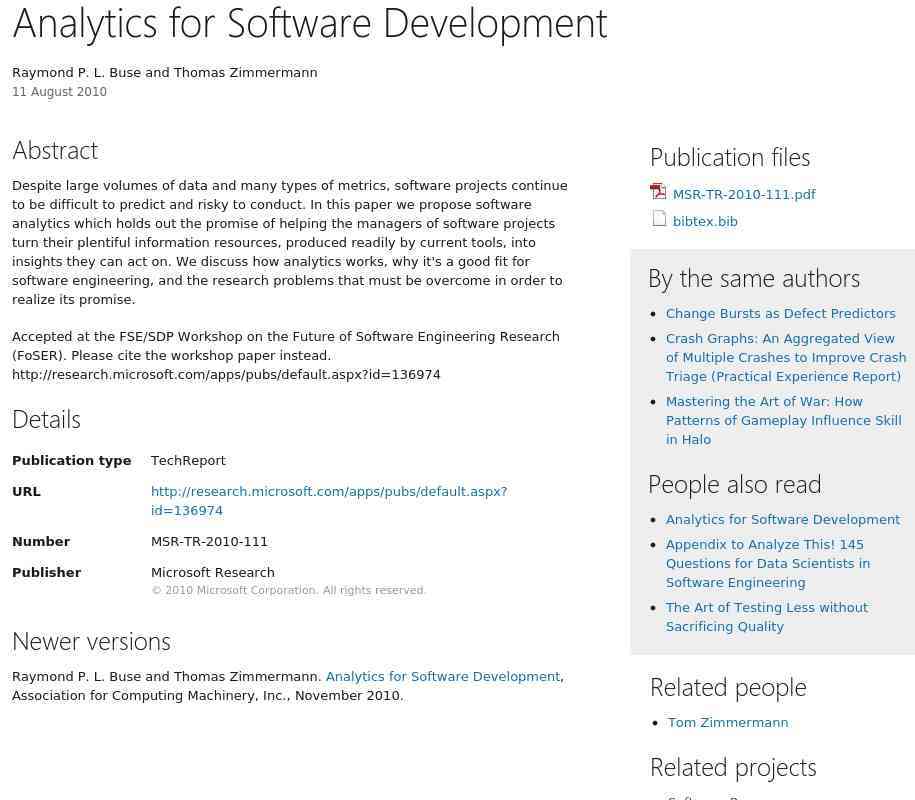Click the Newer versions heading

tap(91, 642)
